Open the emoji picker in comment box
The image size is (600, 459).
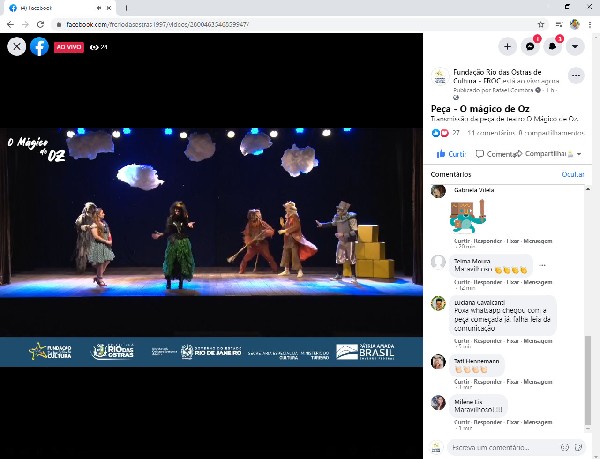click(x=565, y=447)
